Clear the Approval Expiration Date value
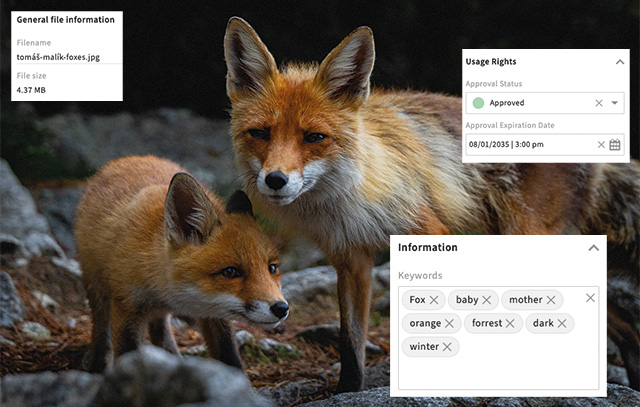This screenshot has width=640, height=407. [x=601, y=145]
